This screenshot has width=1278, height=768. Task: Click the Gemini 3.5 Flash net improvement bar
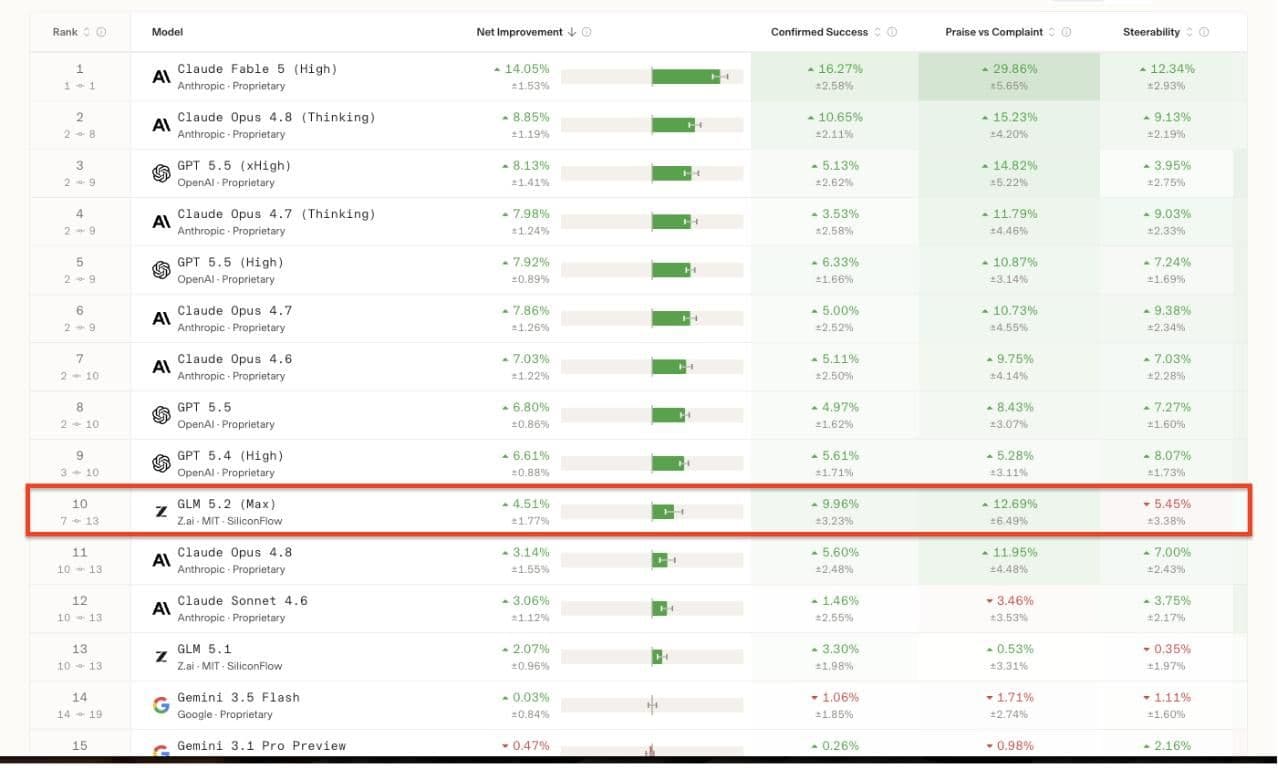(x=652, y=705)
